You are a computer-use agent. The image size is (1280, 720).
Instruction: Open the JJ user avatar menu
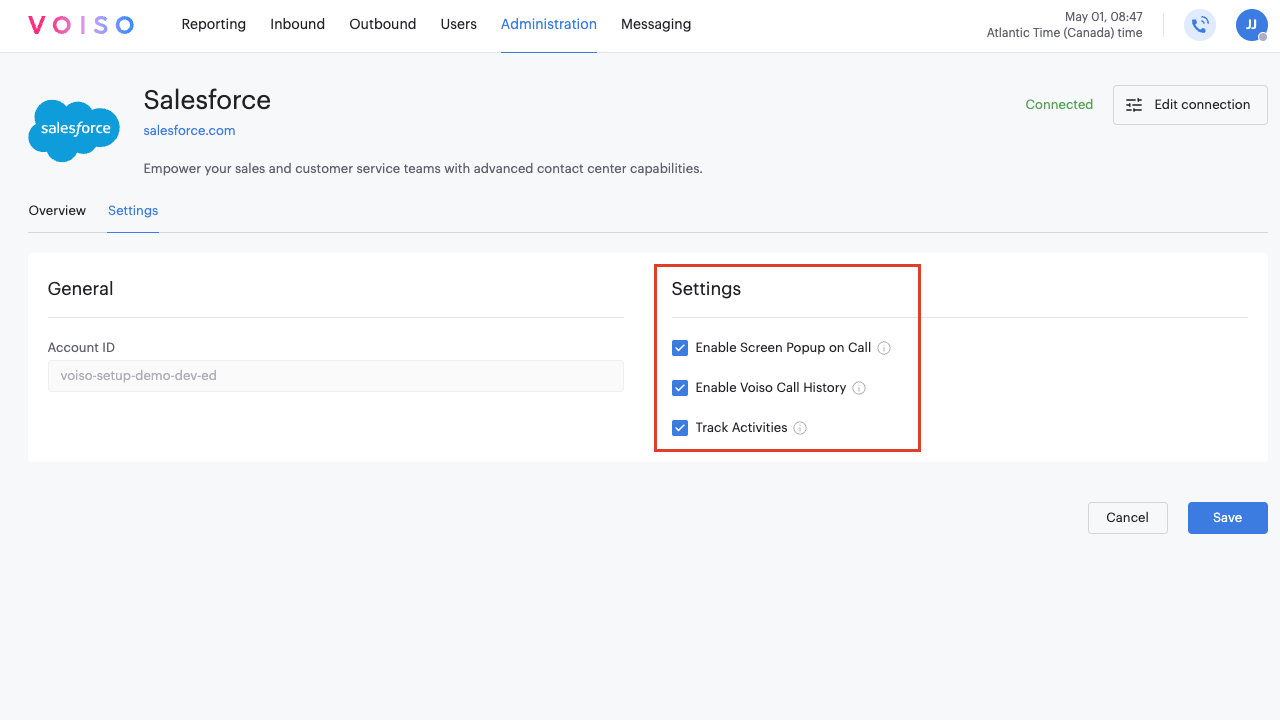tap(1251, 25)
